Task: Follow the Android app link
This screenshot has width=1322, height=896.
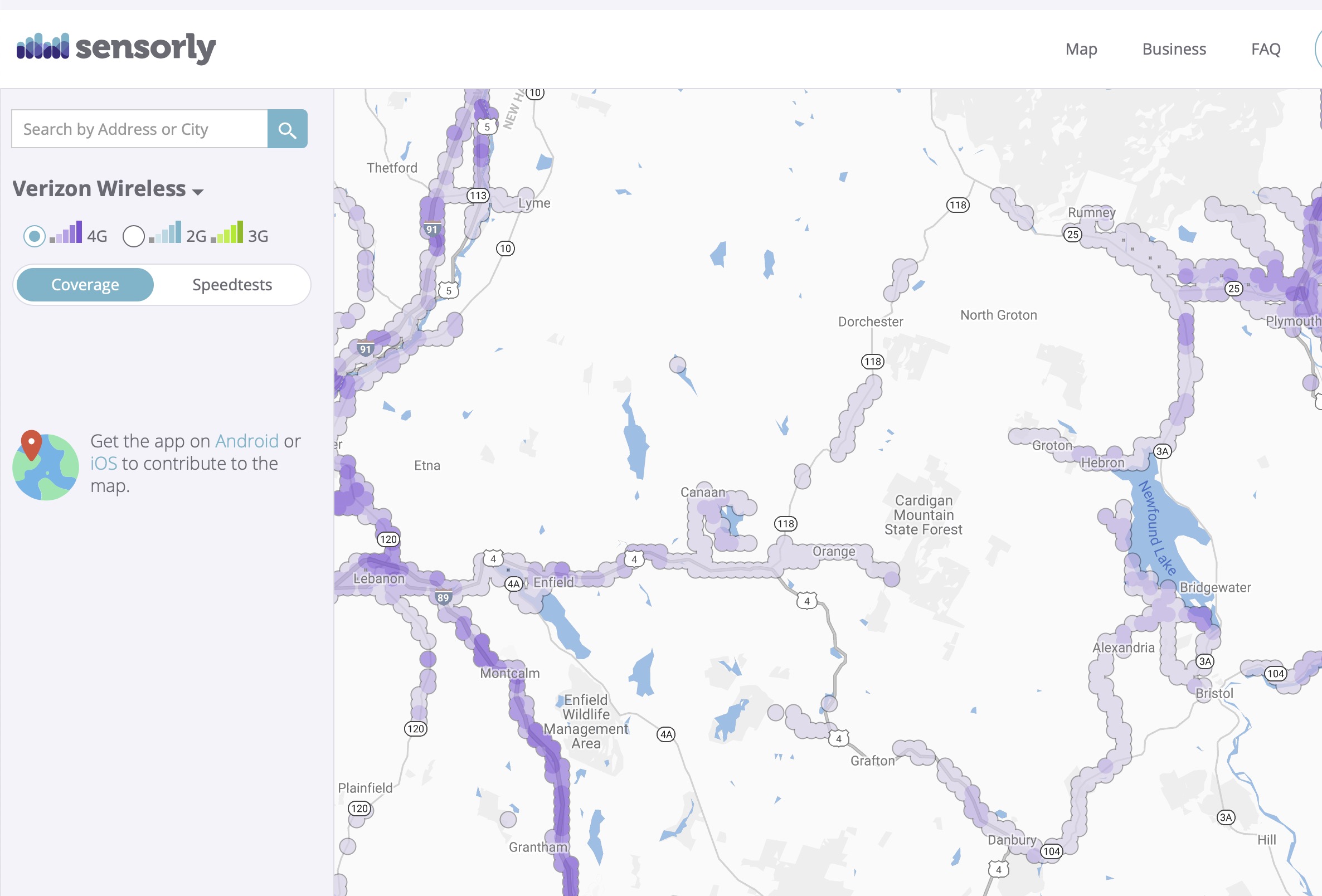Action: coord(246,441)
